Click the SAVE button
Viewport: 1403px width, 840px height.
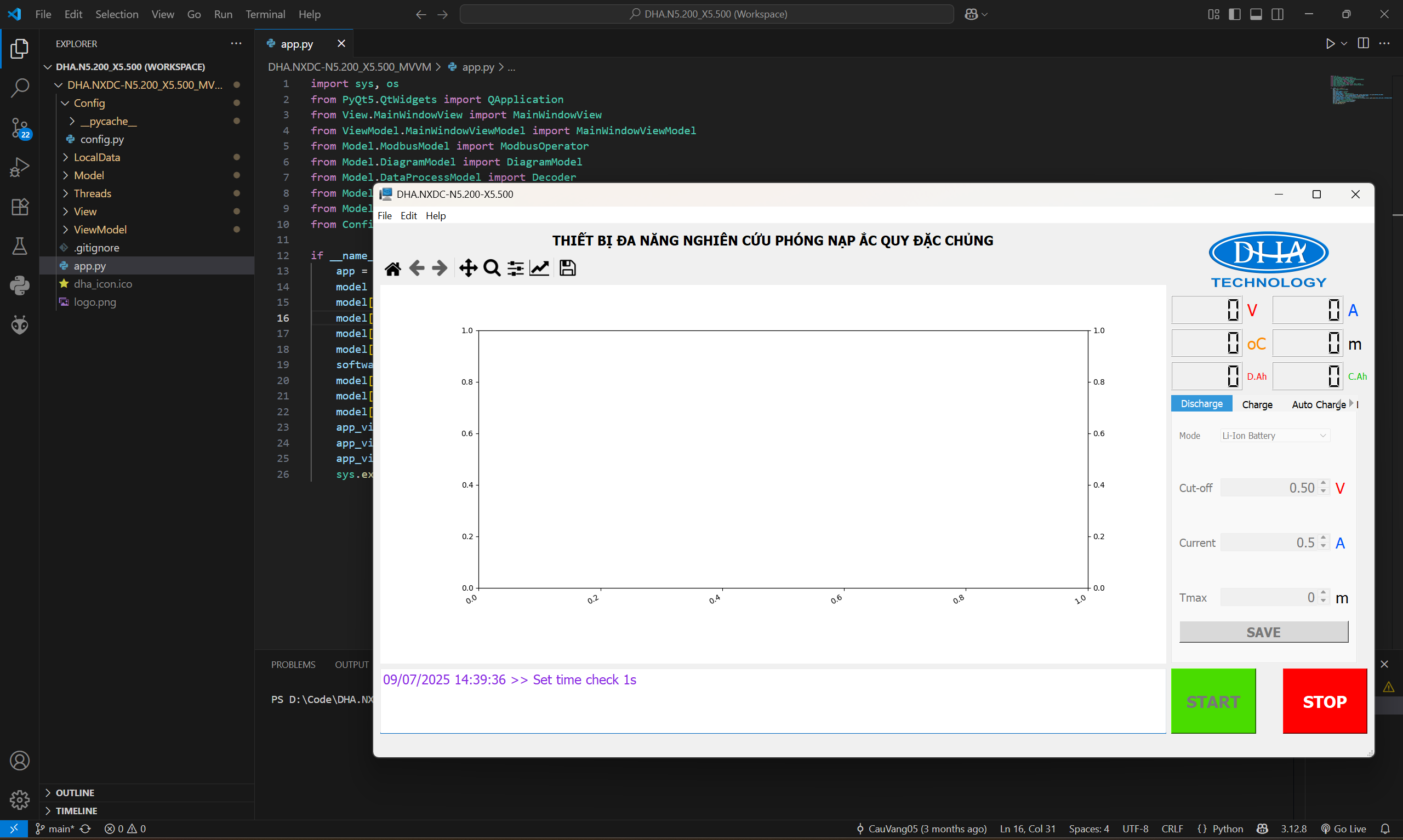coord(1263,632)
